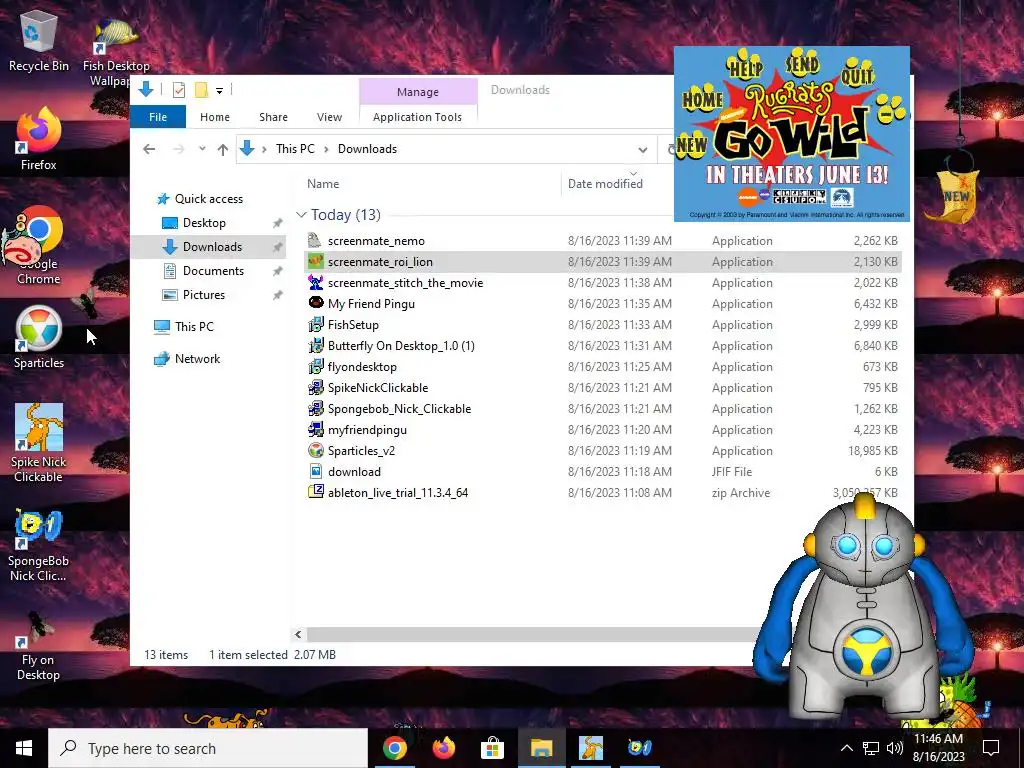1024x768 pixels.
Task: Select Pictures in navigation pane
Action: (x=204, y=295)
